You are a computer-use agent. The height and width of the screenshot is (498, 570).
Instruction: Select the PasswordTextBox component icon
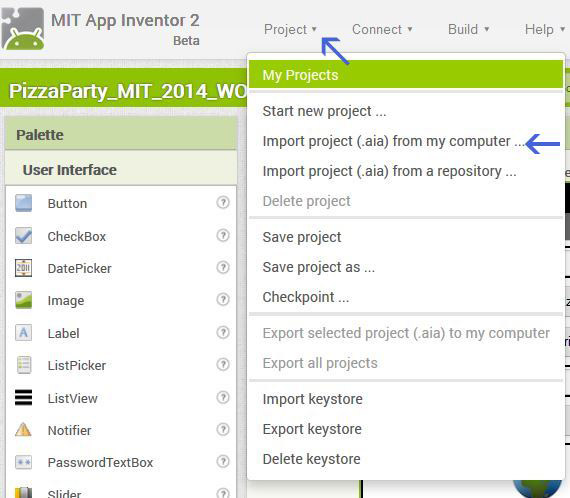pyautogui.click(x=23, y=462)
